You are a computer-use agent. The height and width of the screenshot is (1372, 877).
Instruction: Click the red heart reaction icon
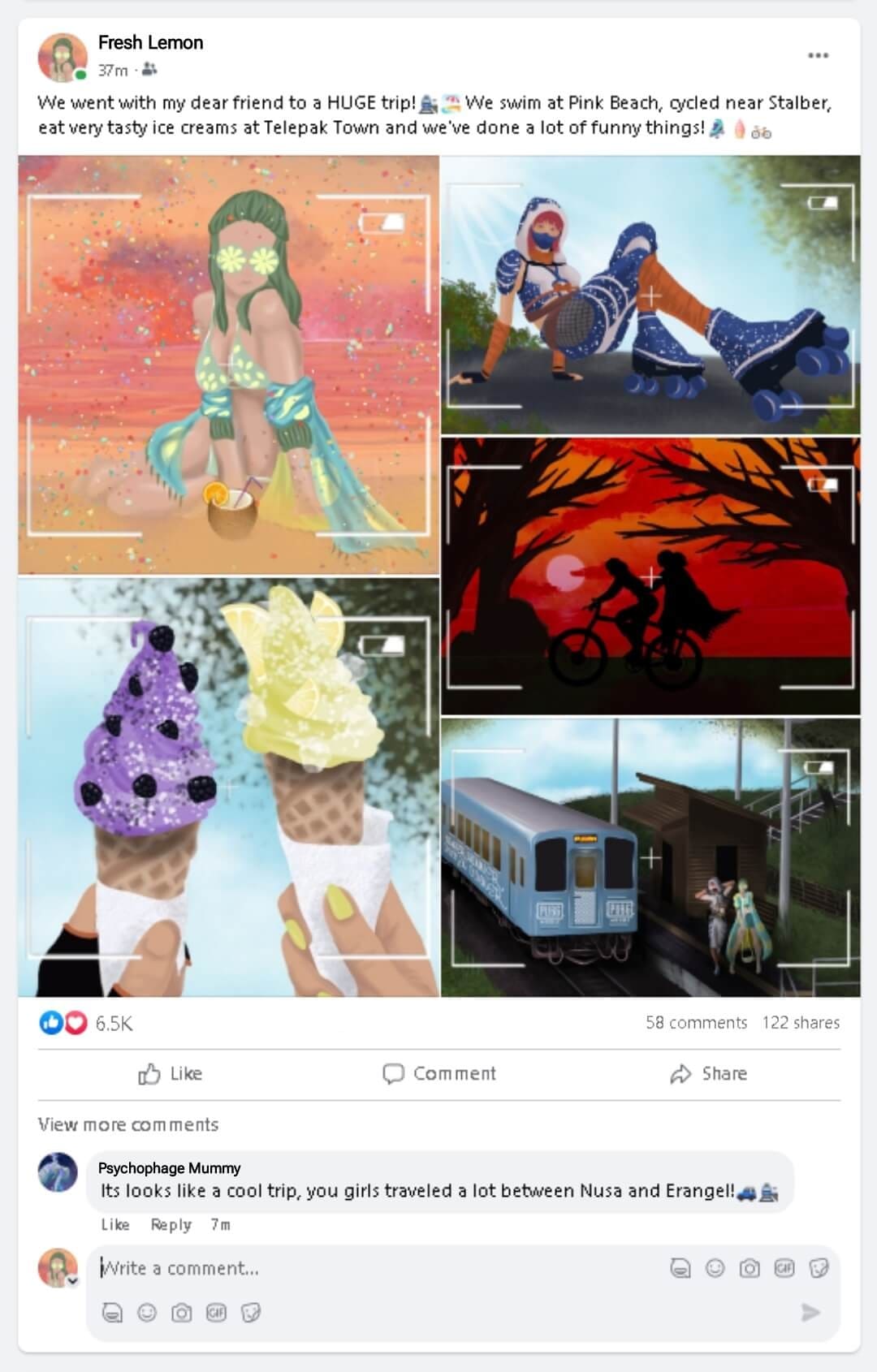point(76,1023)
